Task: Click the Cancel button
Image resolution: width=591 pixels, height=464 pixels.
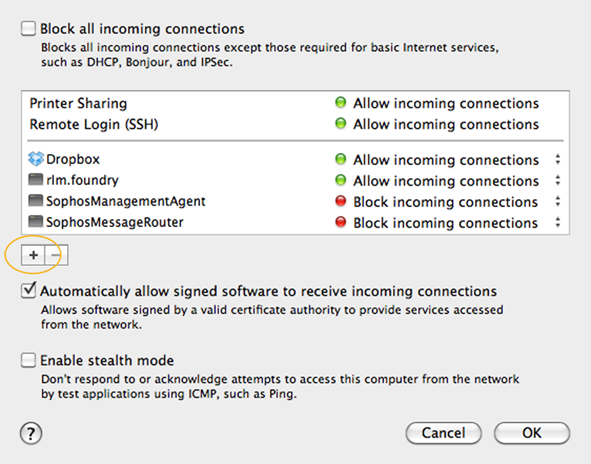Action: [x=444, y=433]
